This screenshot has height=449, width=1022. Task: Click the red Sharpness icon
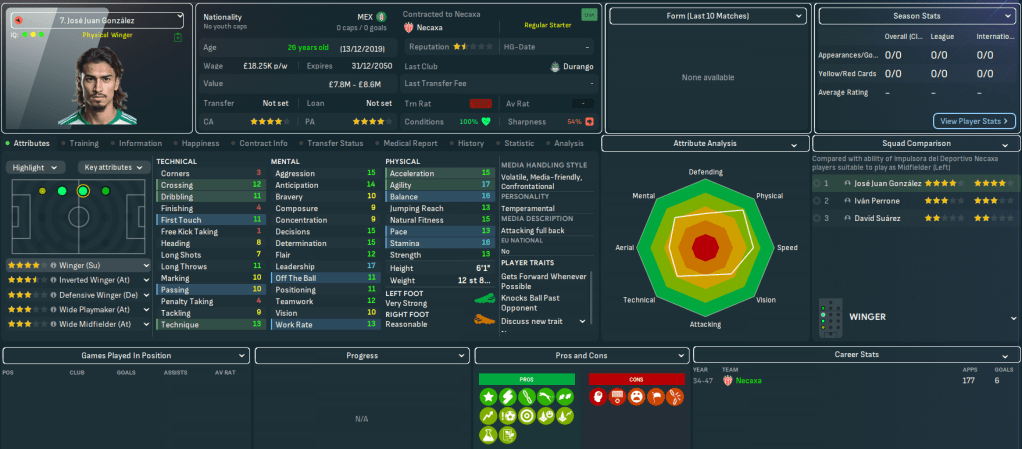(590, 122)
